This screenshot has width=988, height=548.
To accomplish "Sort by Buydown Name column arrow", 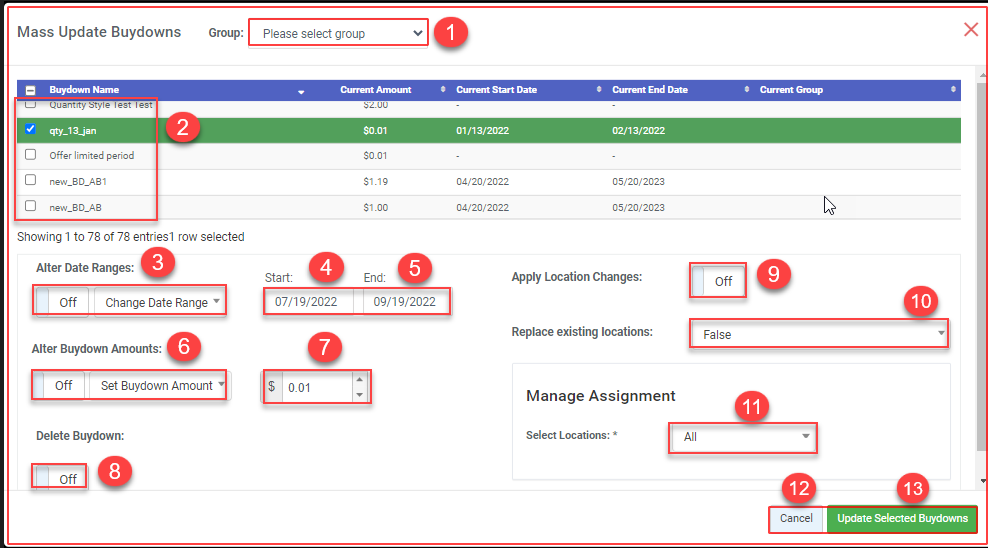I will click(x=301, y=92).
